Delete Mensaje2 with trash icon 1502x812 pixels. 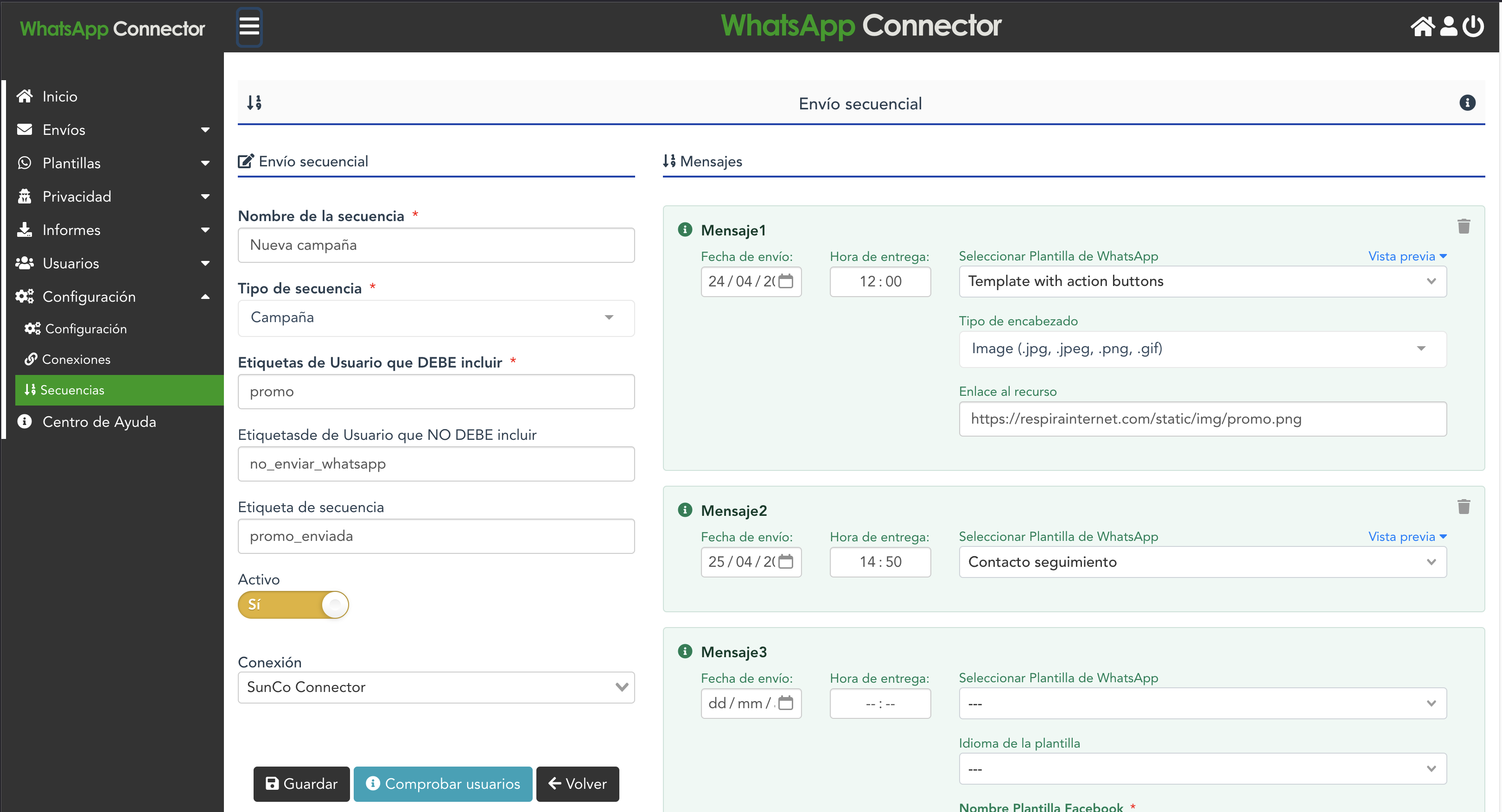point(1464,507)
